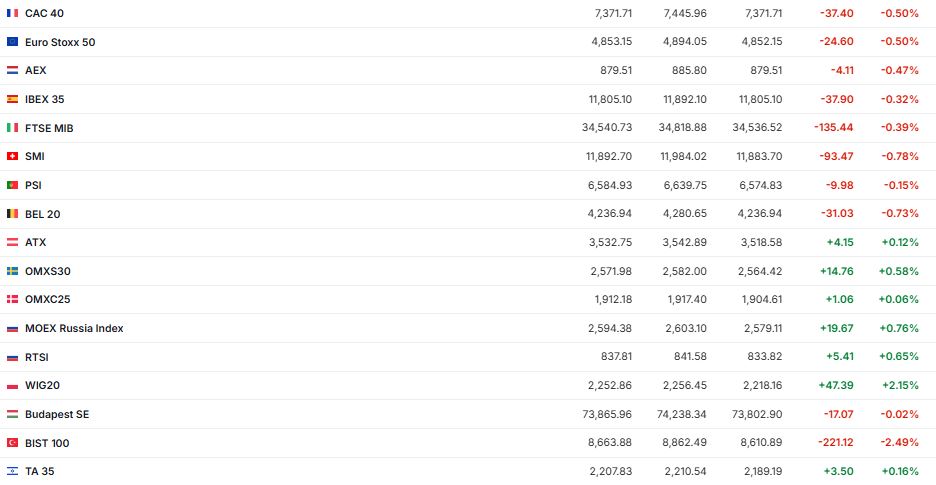The width and height of the screenshot is (936, 485).
Task: Click the France flag icon beside CAC 40
Action: [12, 13]
